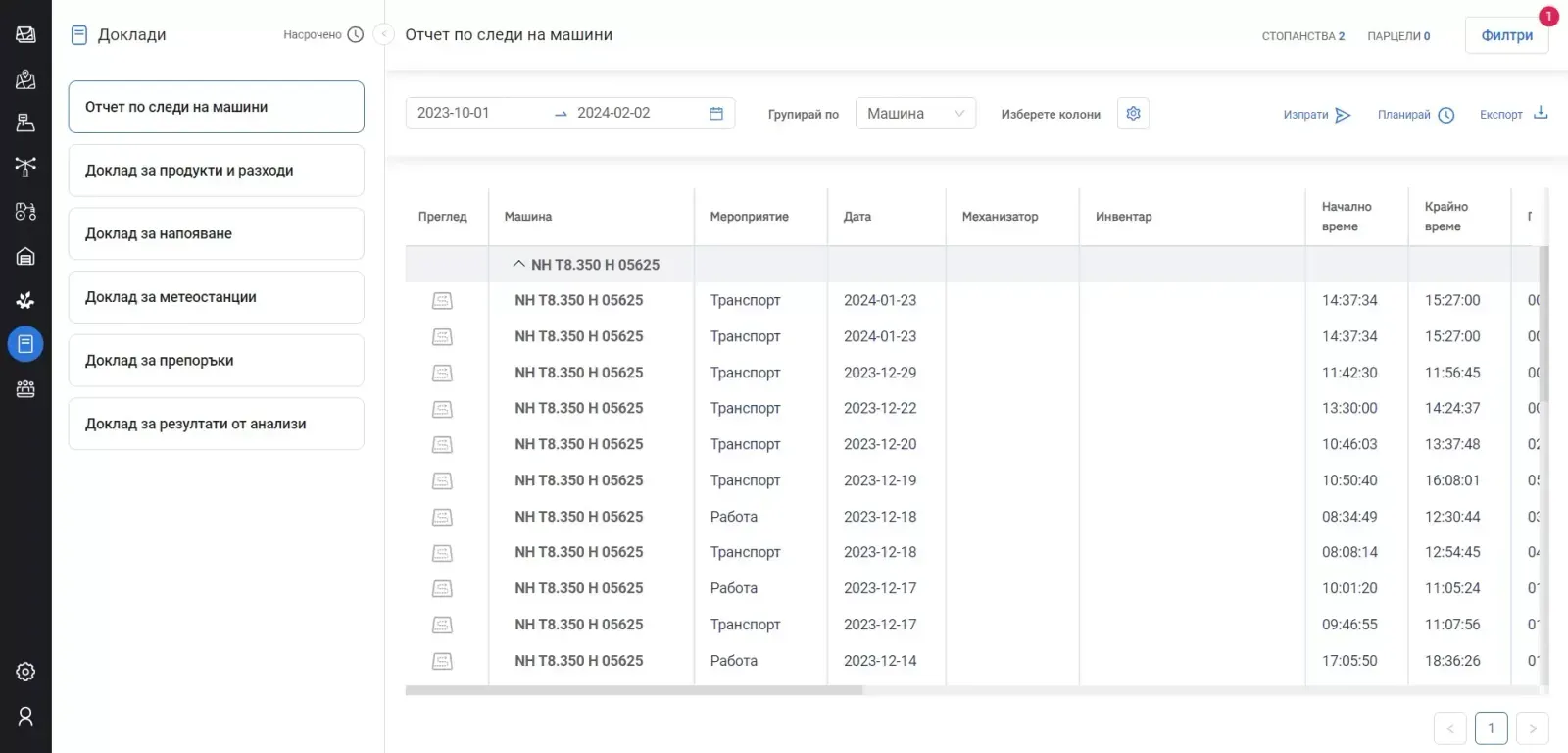1568x753 pixels.
Task: Click Изберете колони label
Action: (1051, 115)
